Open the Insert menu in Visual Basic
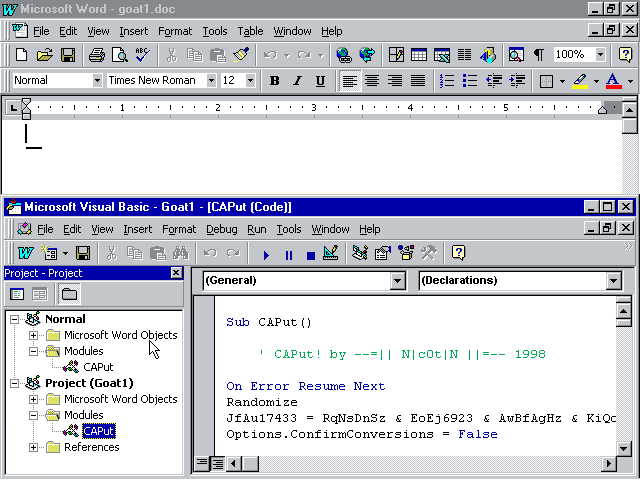The height and width of the screenshot is (480, 640). (138, 229)
